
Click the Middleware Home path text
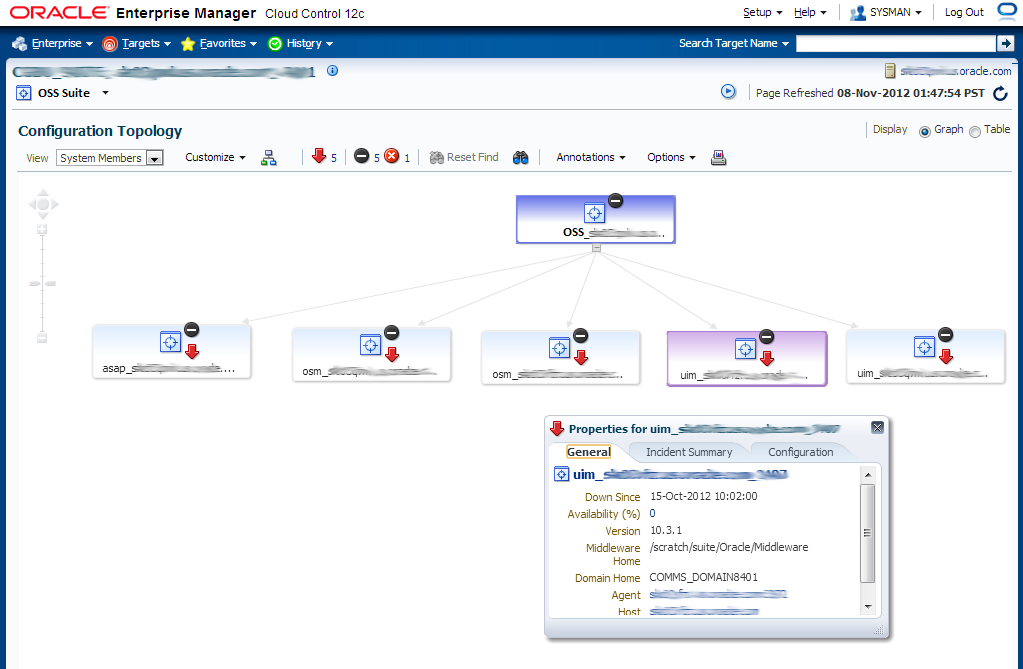[729, 548]
